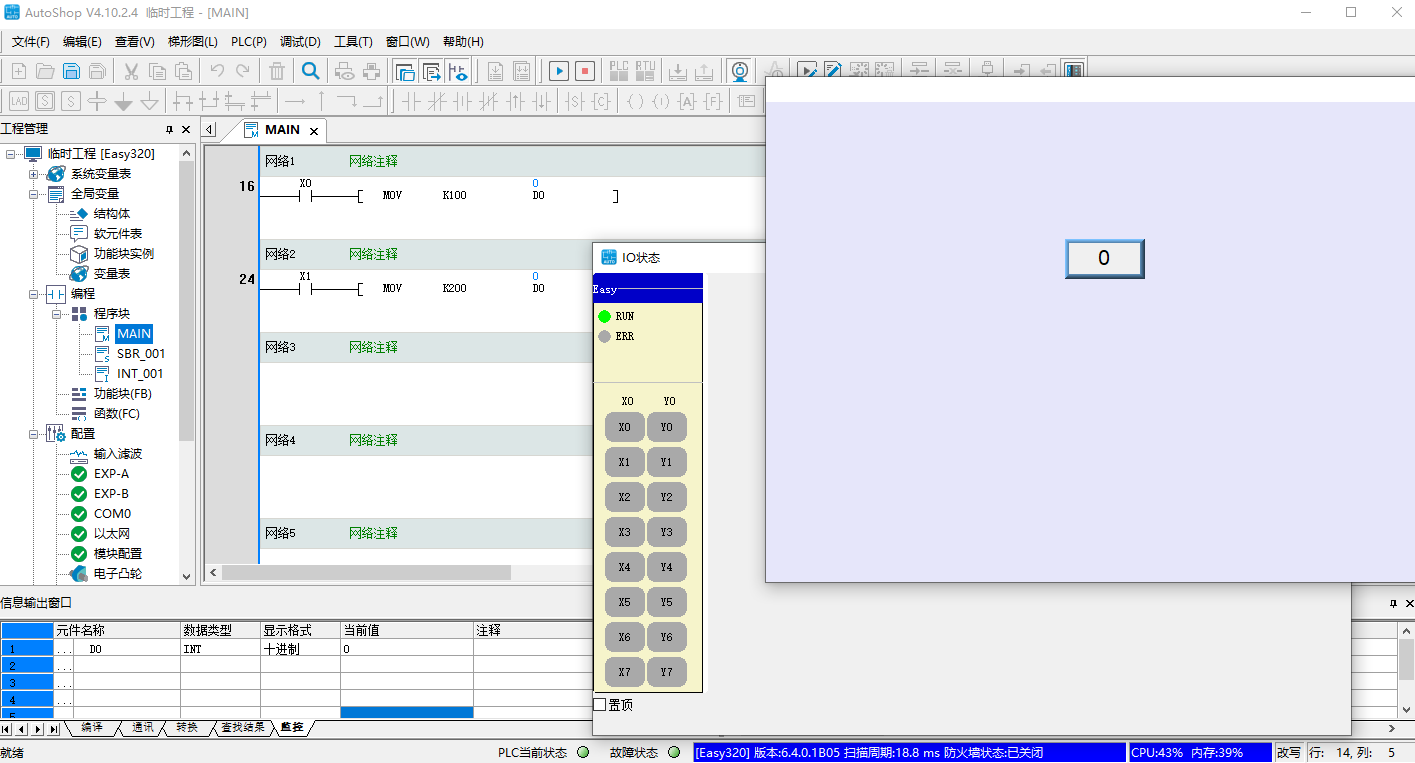The height and width of the screenshot is (763, 1415).
Task: Click the project tree scroll-down arrow
Action: pos(186,576)
